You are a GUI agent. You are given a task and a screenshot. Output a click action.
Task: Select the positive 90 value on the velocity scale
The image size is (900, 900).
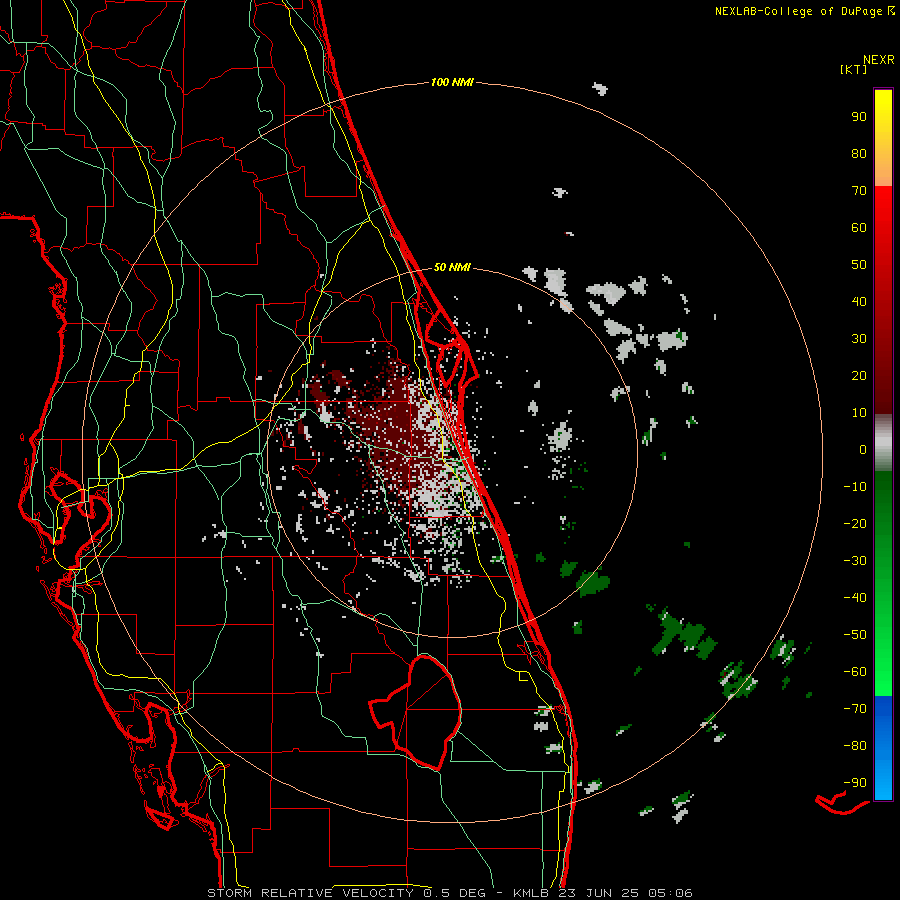[x=859, y=117]
